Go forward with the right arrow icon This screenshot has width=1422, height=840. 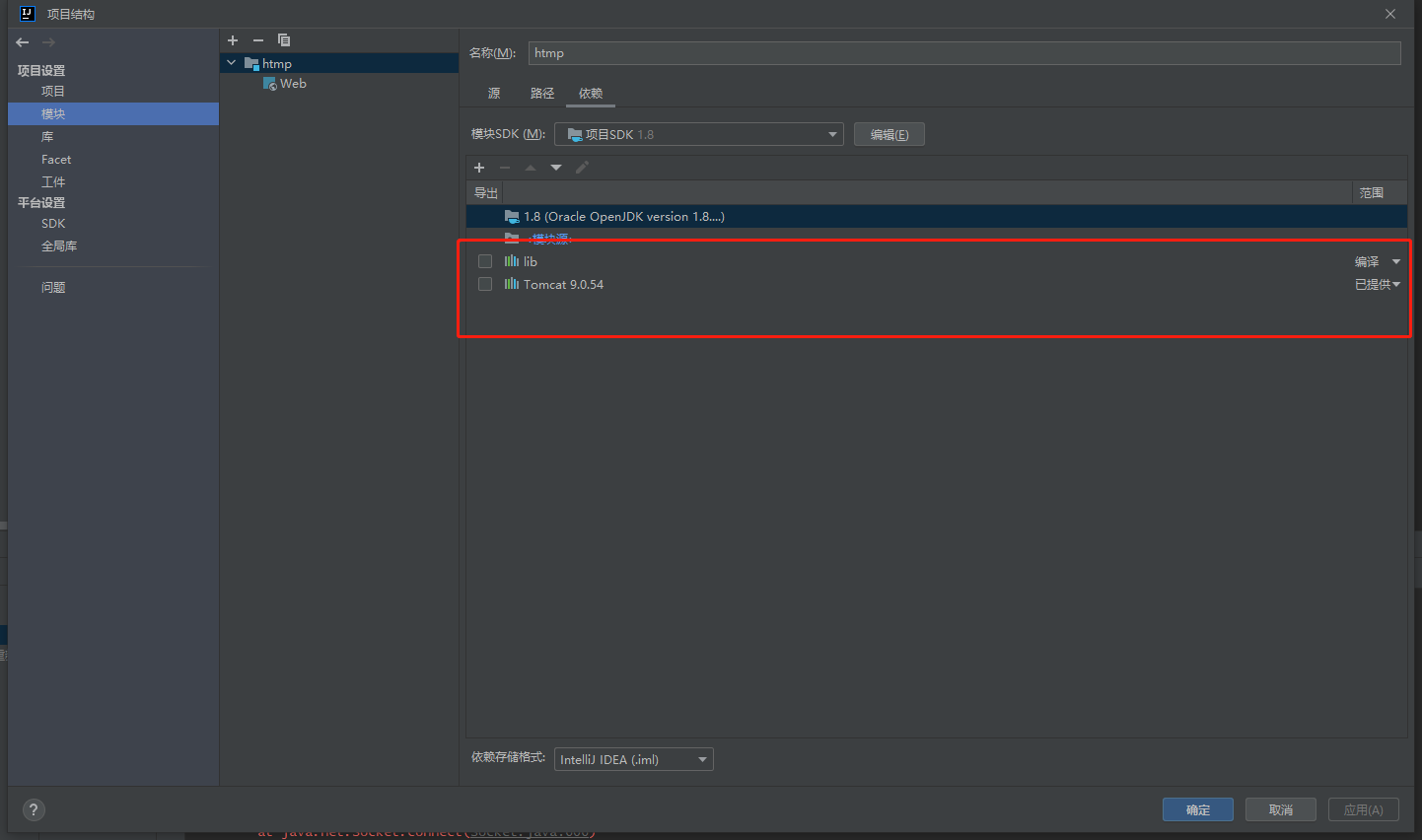click(48, 42)
